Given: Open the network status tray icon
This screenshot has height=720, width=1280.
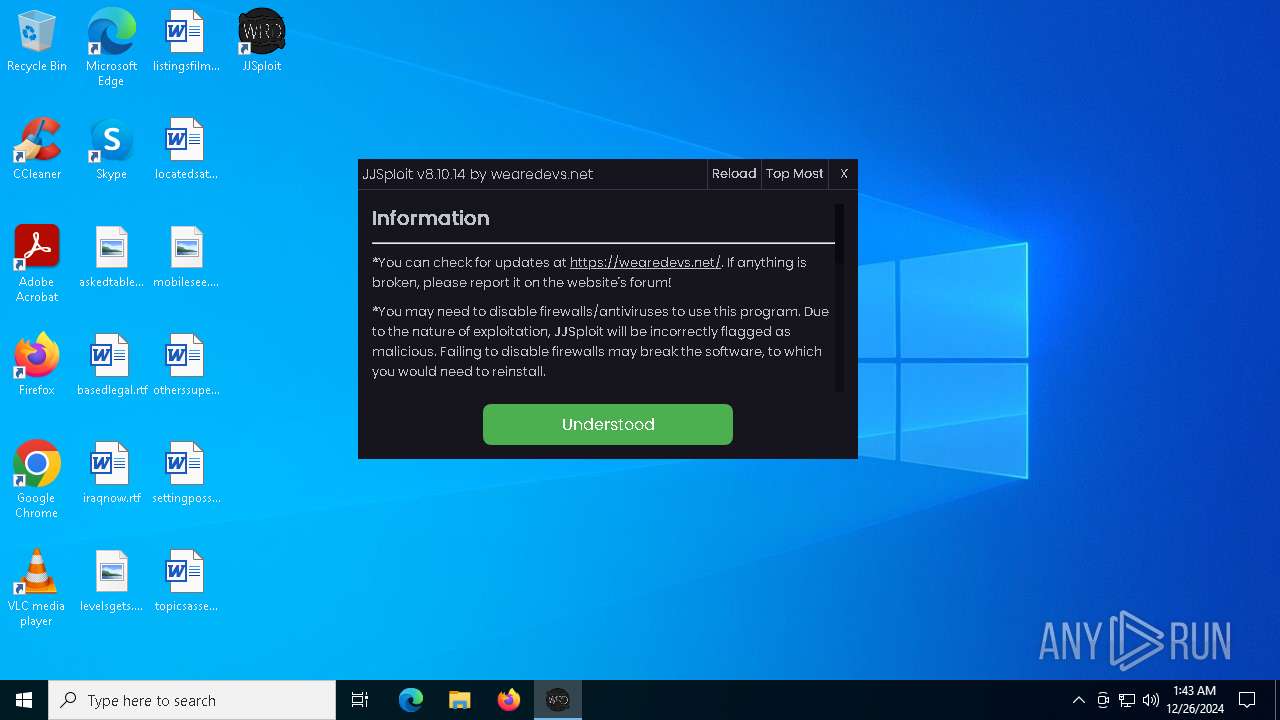Looking at the screenshot, I should [1127, 700].
